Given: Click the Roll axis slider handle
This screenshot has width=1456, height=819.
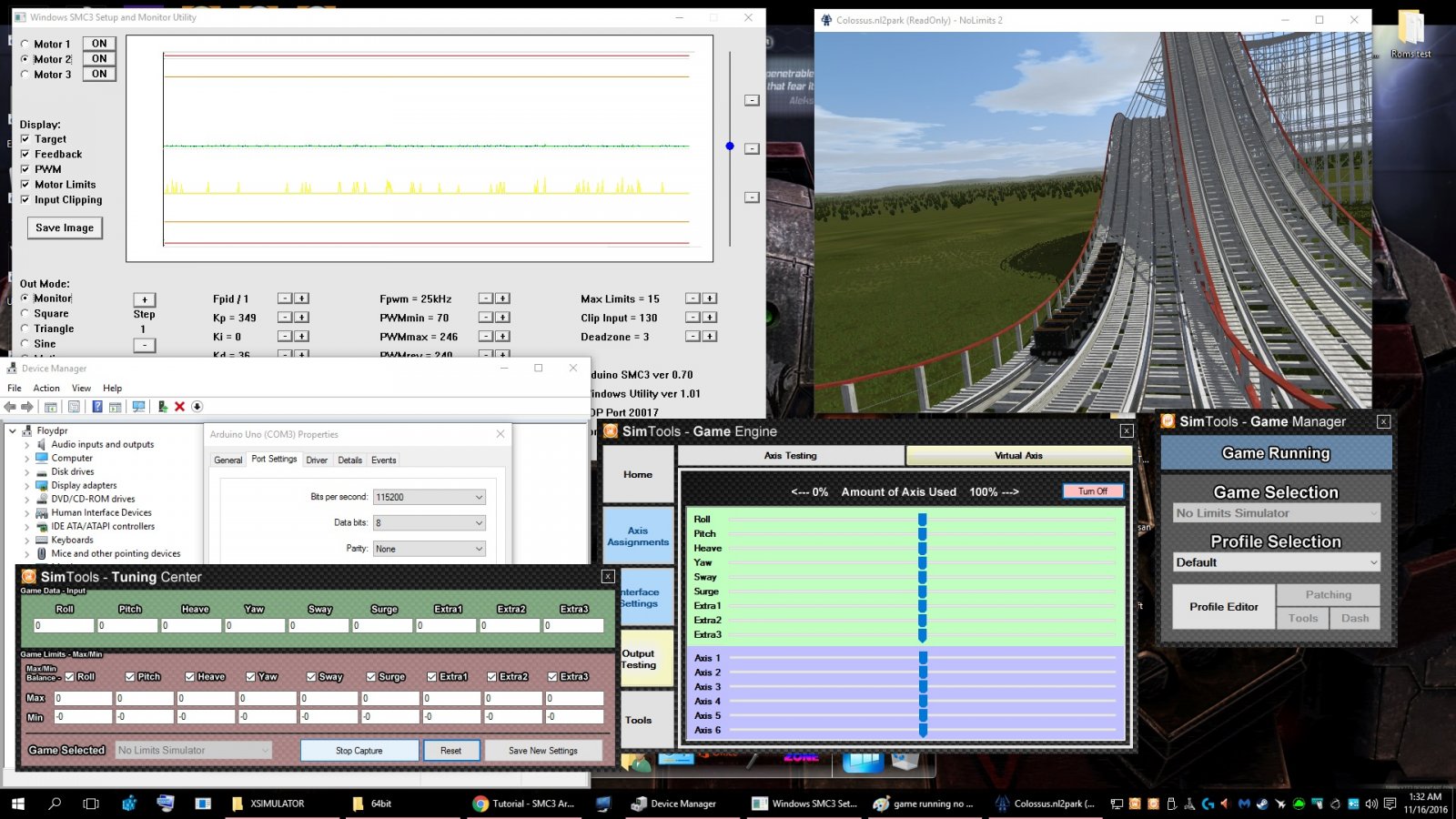Looking at the screenshot, I should pyautogui.click(x=922, y=520).
